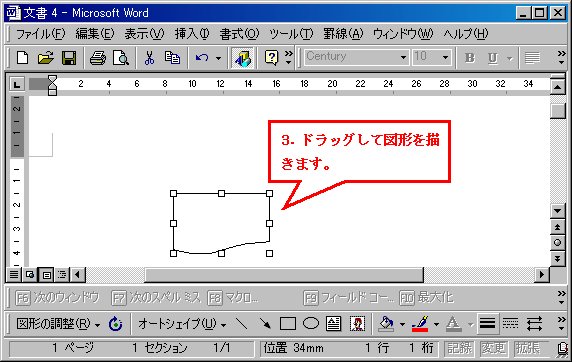572x362 pixels.
Task: Choose the Arrow drawing tool
Action: click(265, 323)
